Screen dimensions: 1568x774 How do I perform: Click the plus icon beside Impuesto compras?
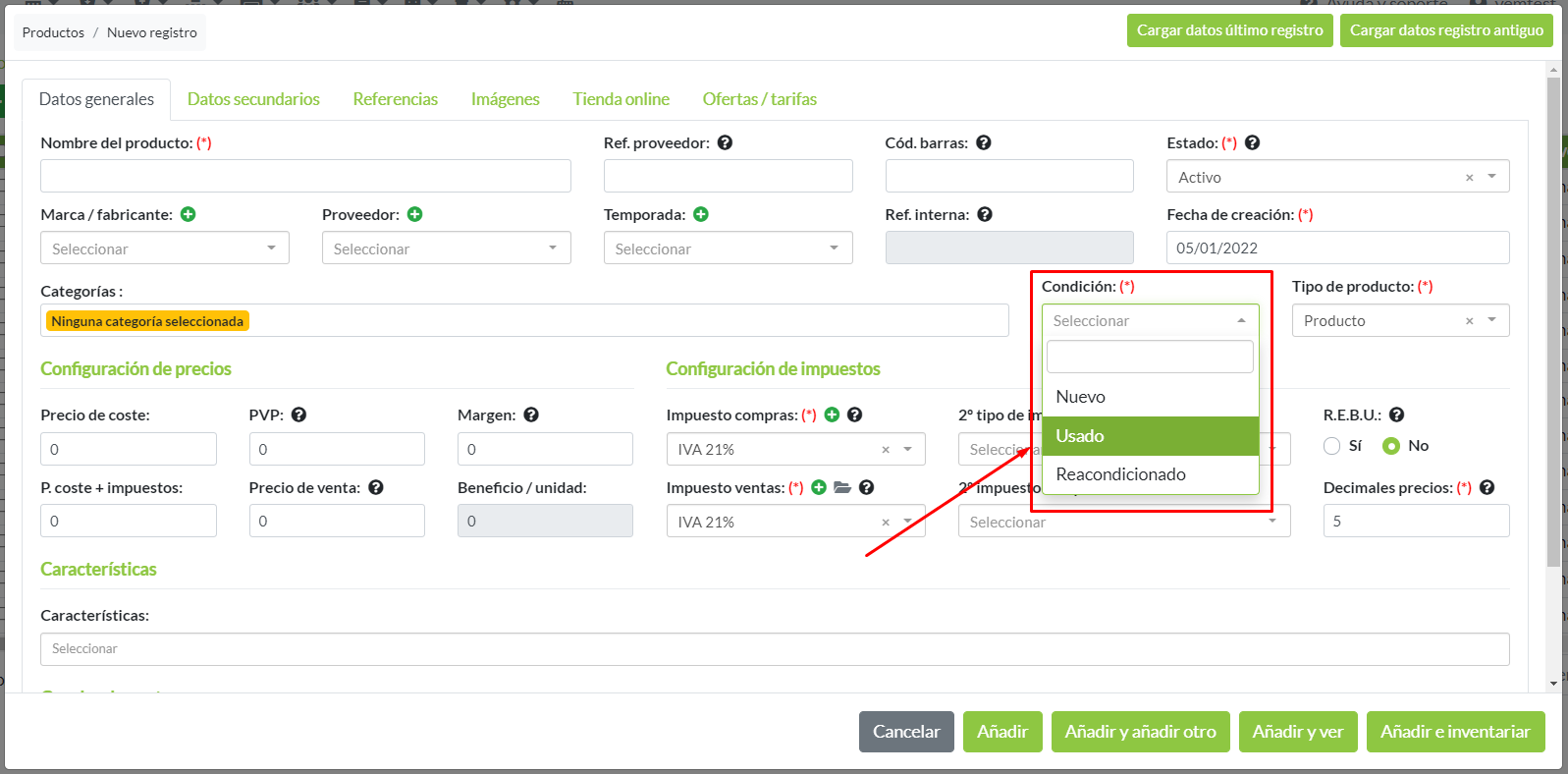pyautogui.click(x=832, y=415)
